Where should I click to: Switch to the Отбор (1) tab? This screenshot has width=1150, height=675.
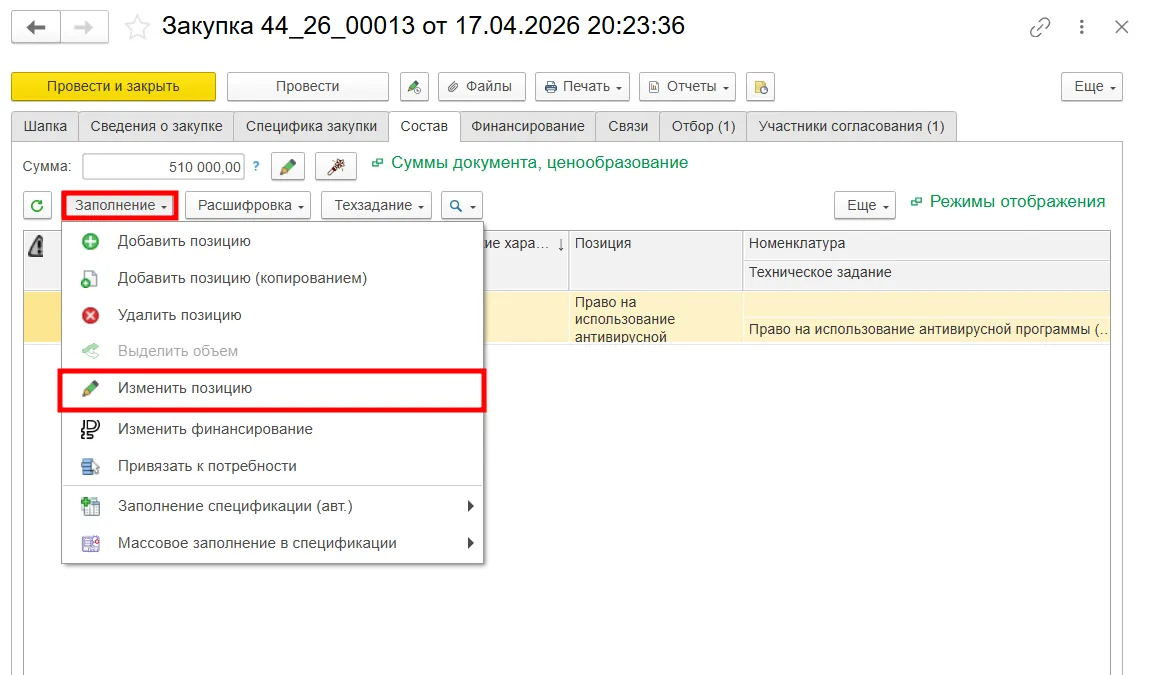point(703,126)
